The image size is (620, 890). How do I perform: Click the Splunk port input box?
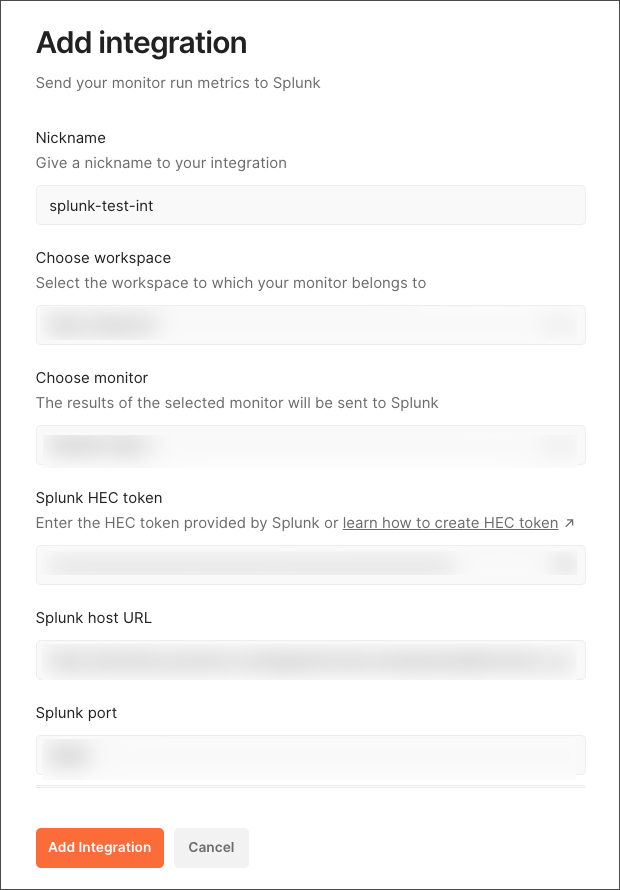pyautogui.click(x=311, y=755)
